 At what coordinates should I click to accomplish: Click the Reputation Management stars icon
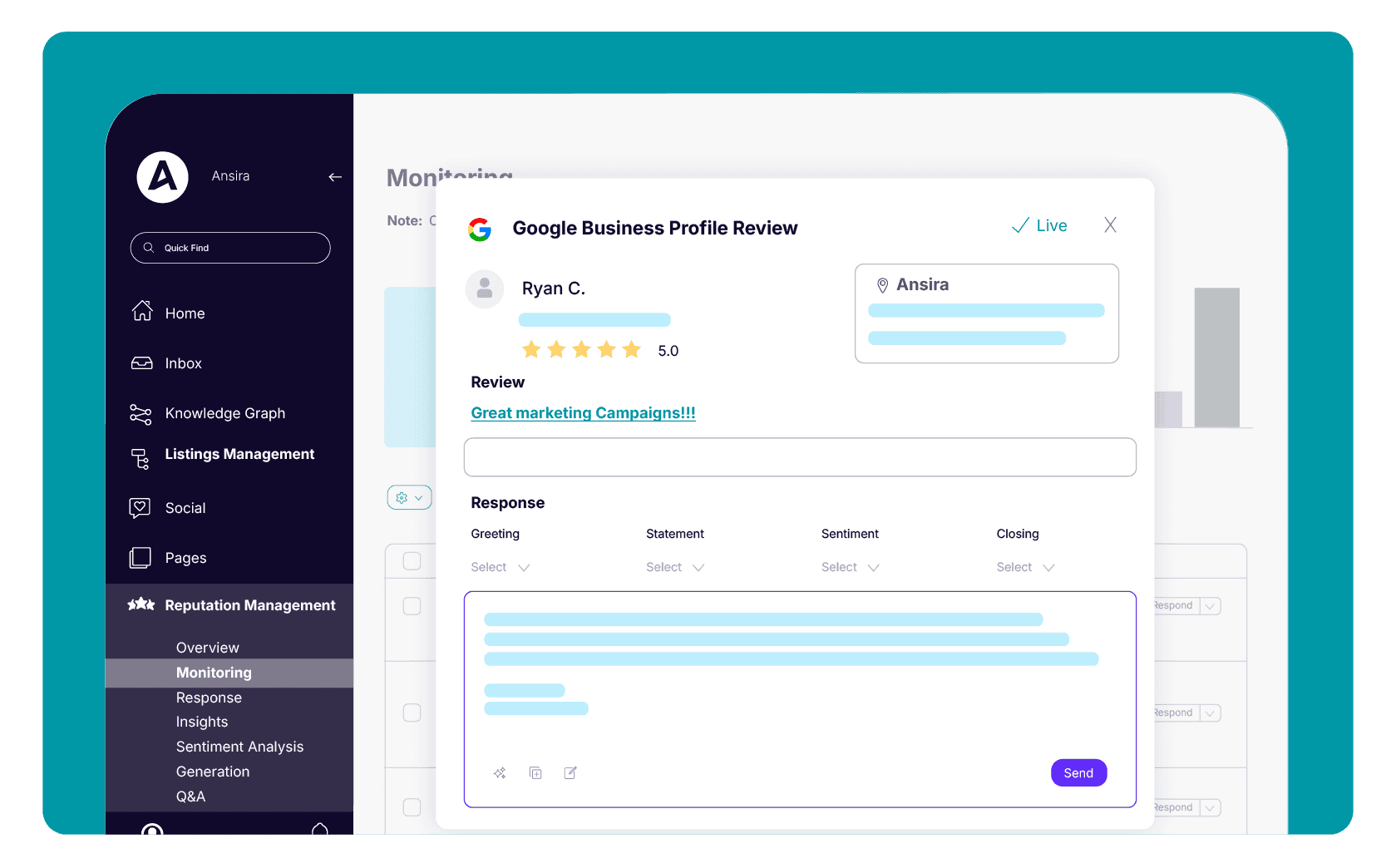point(141,604)
